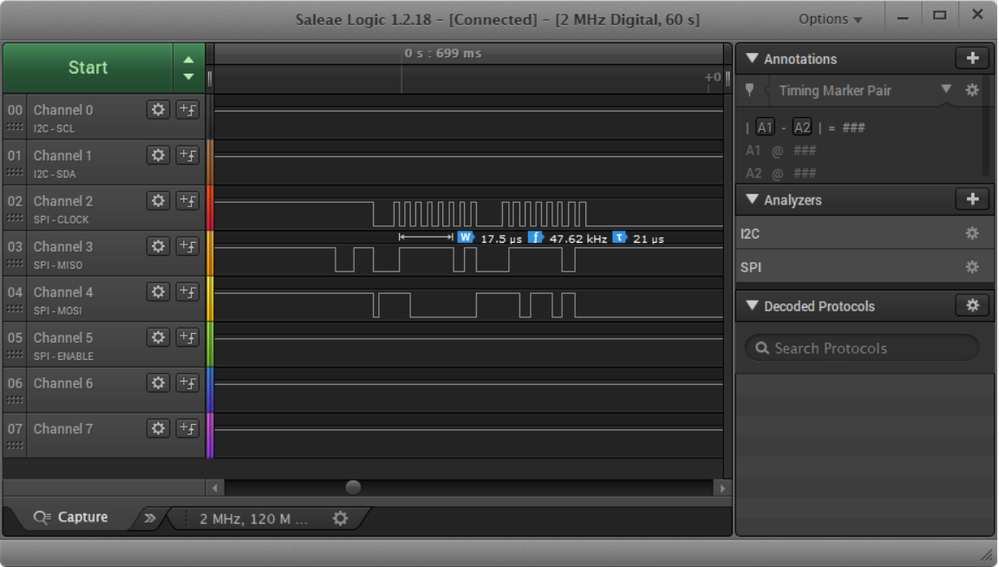
Task: Click scrollbar left arrow
Action: click(215, 488)
